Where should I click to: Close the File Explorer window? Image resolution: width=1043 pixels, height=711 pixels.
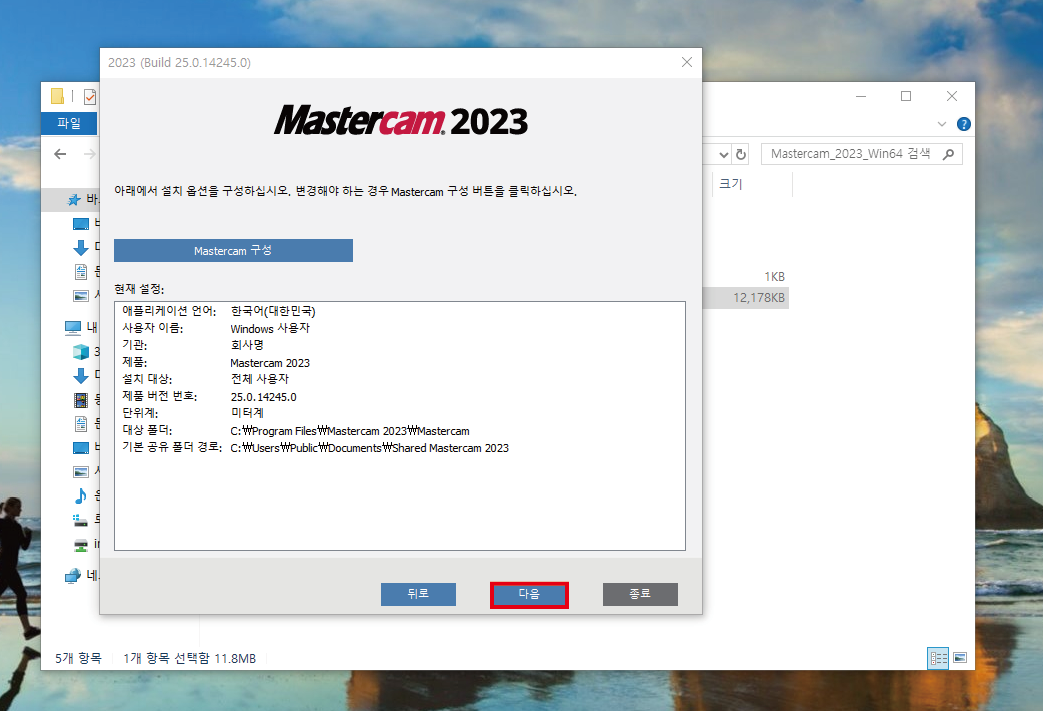[x=952, y=96]
